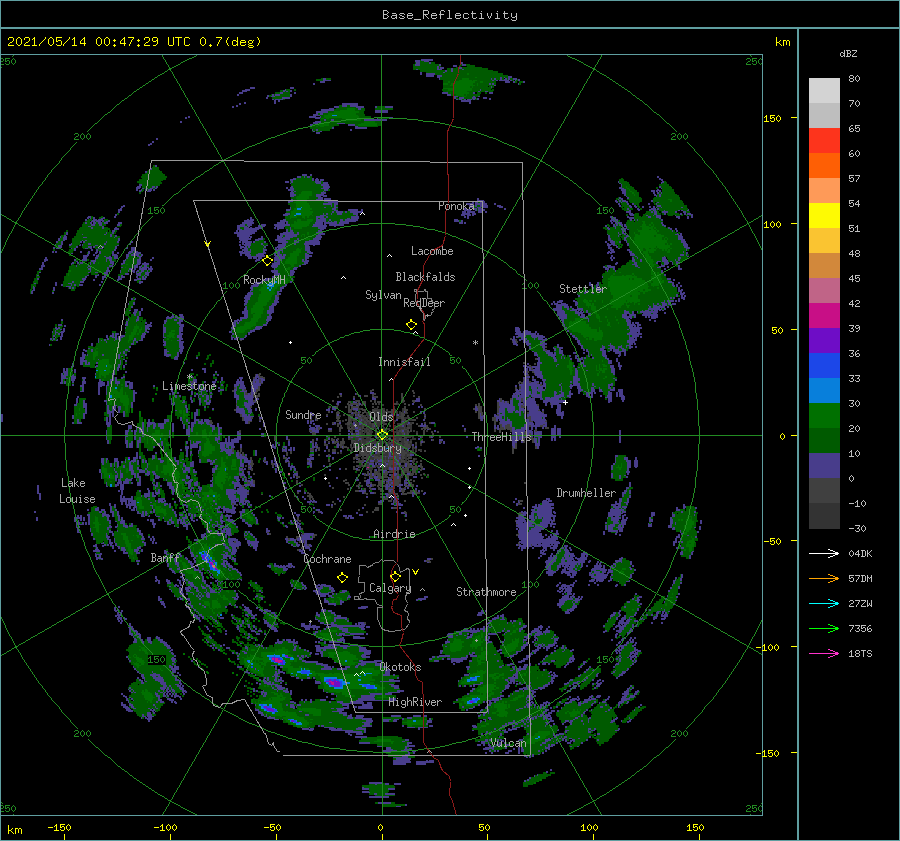Click the Calgary city label
This screenshot has height=841, width=900.
(390, 588)
